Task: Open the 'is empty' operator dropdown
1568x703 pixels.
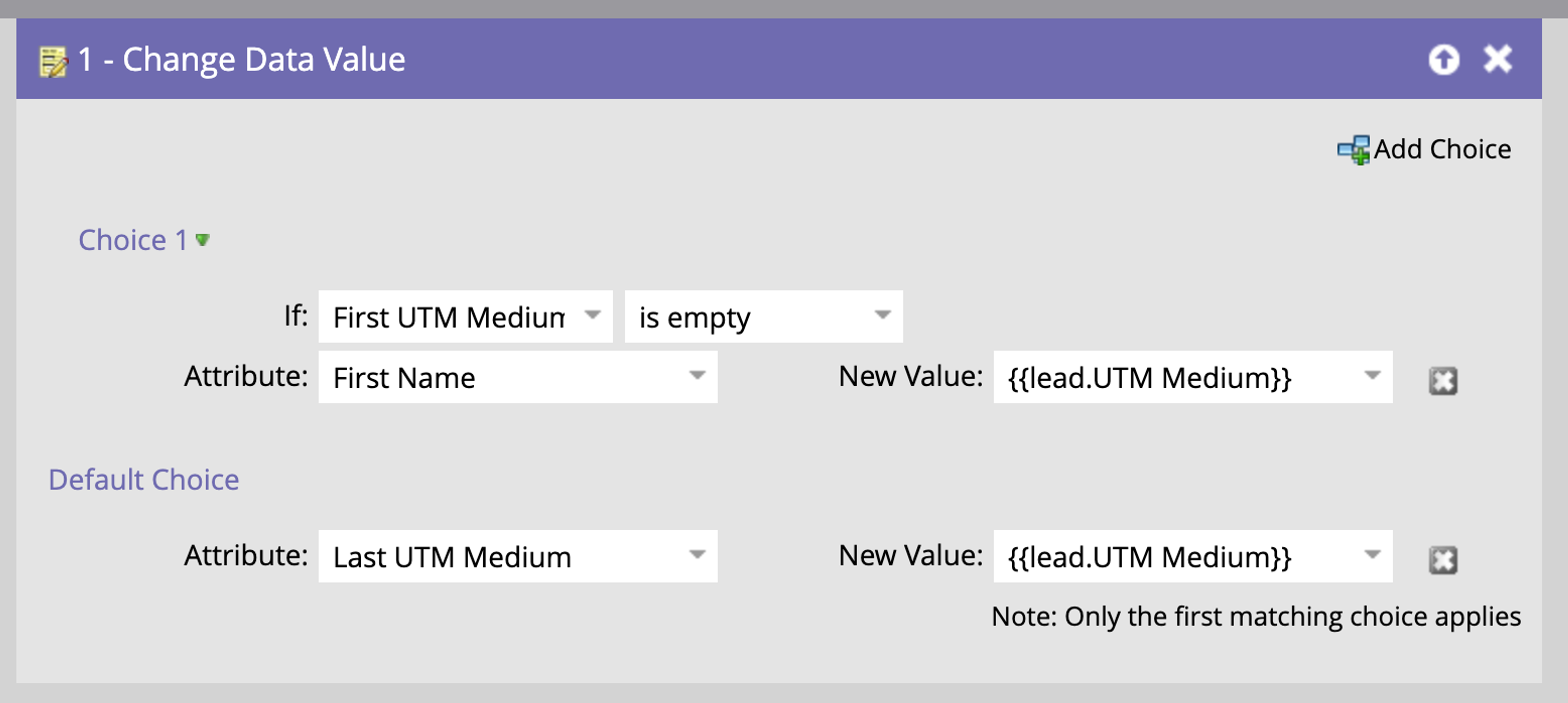Action: (x=882, y=315)
